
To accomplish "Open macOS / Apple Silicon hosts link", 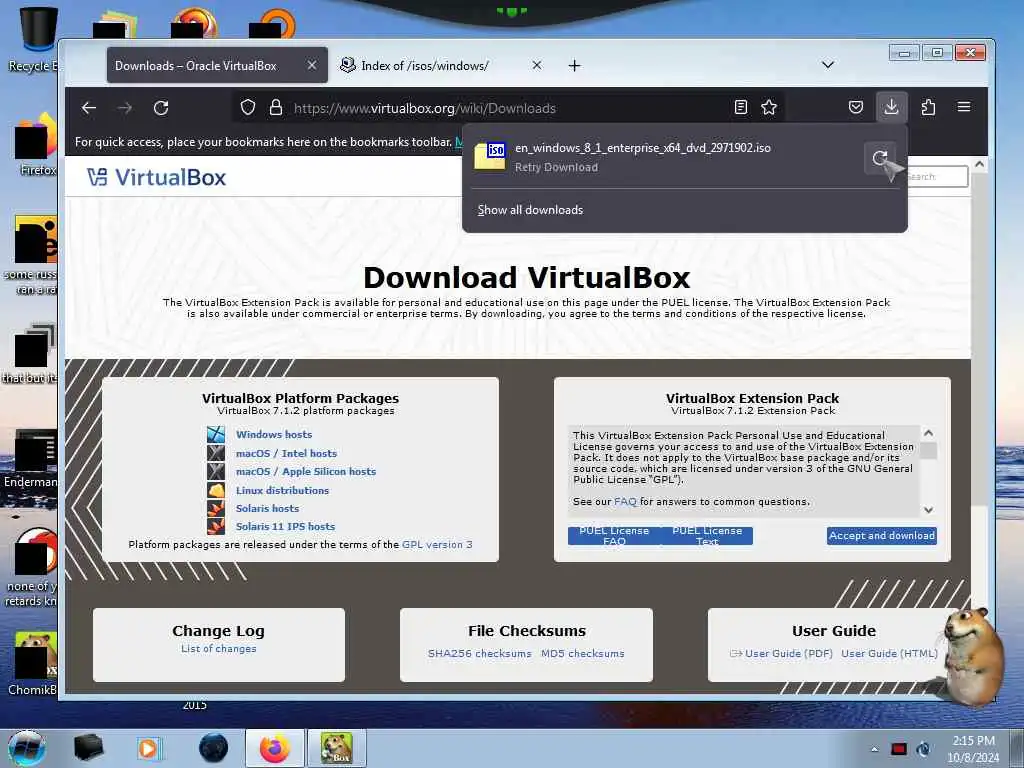I will coord(306,472).
